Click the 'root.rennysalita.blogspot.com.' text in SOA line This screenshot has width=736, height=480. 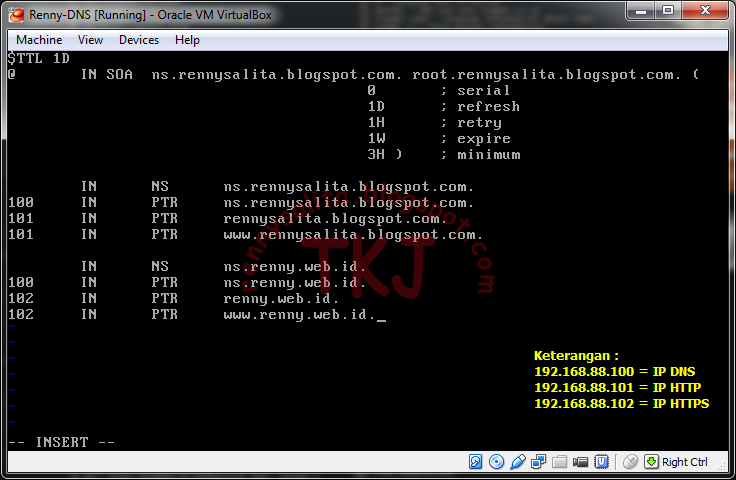[546, 75]
